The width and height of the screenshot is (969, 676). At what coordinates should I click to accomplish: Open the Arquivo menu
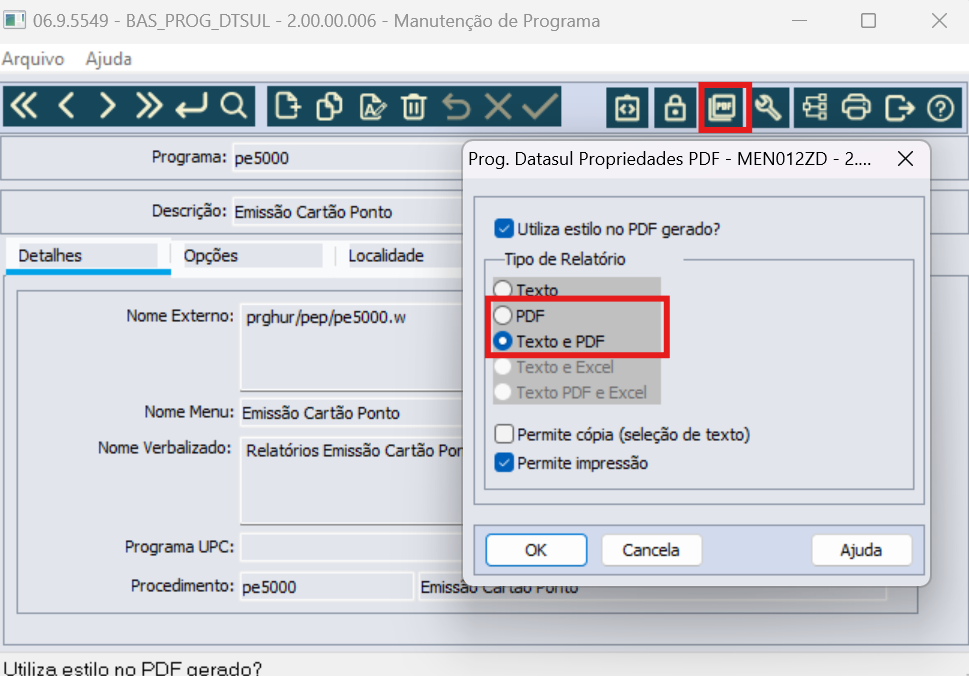tap(33, 59)
